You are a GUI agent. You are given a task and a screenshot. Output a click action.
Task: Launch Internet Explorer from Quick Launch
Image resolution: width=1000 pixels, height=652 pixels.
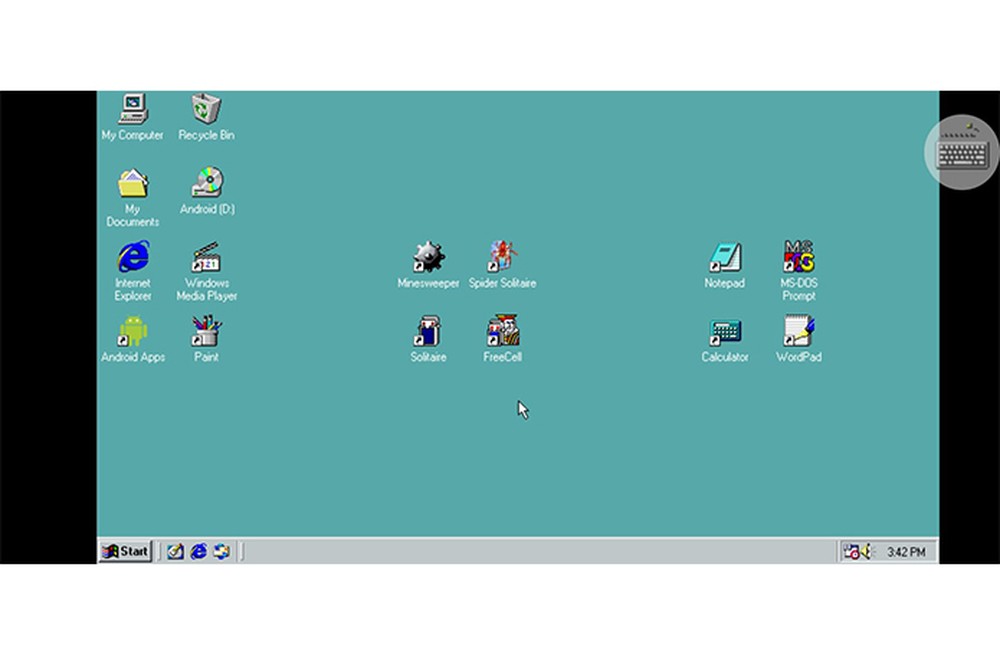click(x=198, y=551)
